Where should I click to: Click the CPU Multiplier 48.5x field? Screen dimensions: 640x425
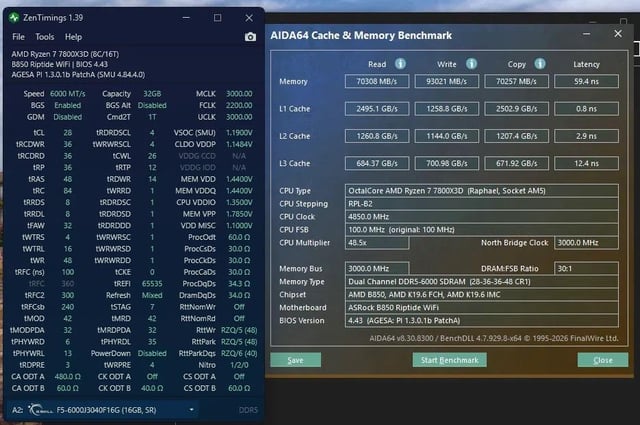click(x=377, y=243)
